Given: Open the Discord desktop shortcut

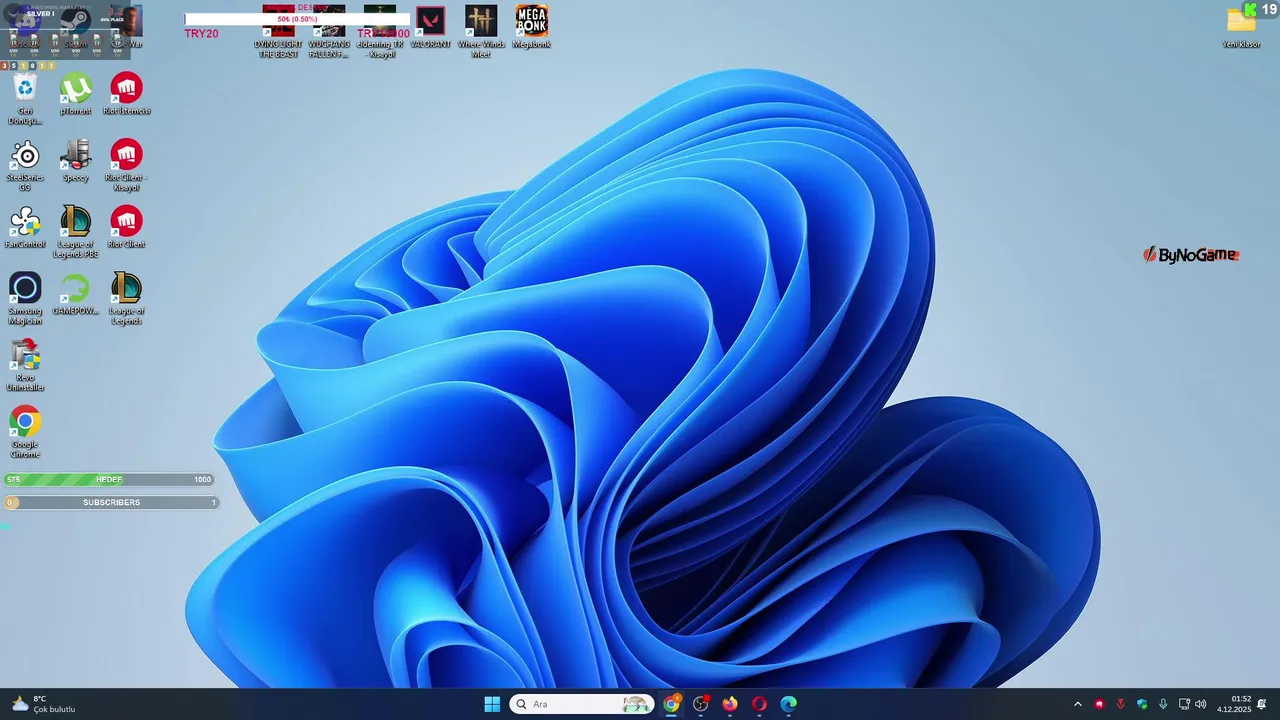Looking at the screenshot, I should pyautogui.click(x=25, y=27).
